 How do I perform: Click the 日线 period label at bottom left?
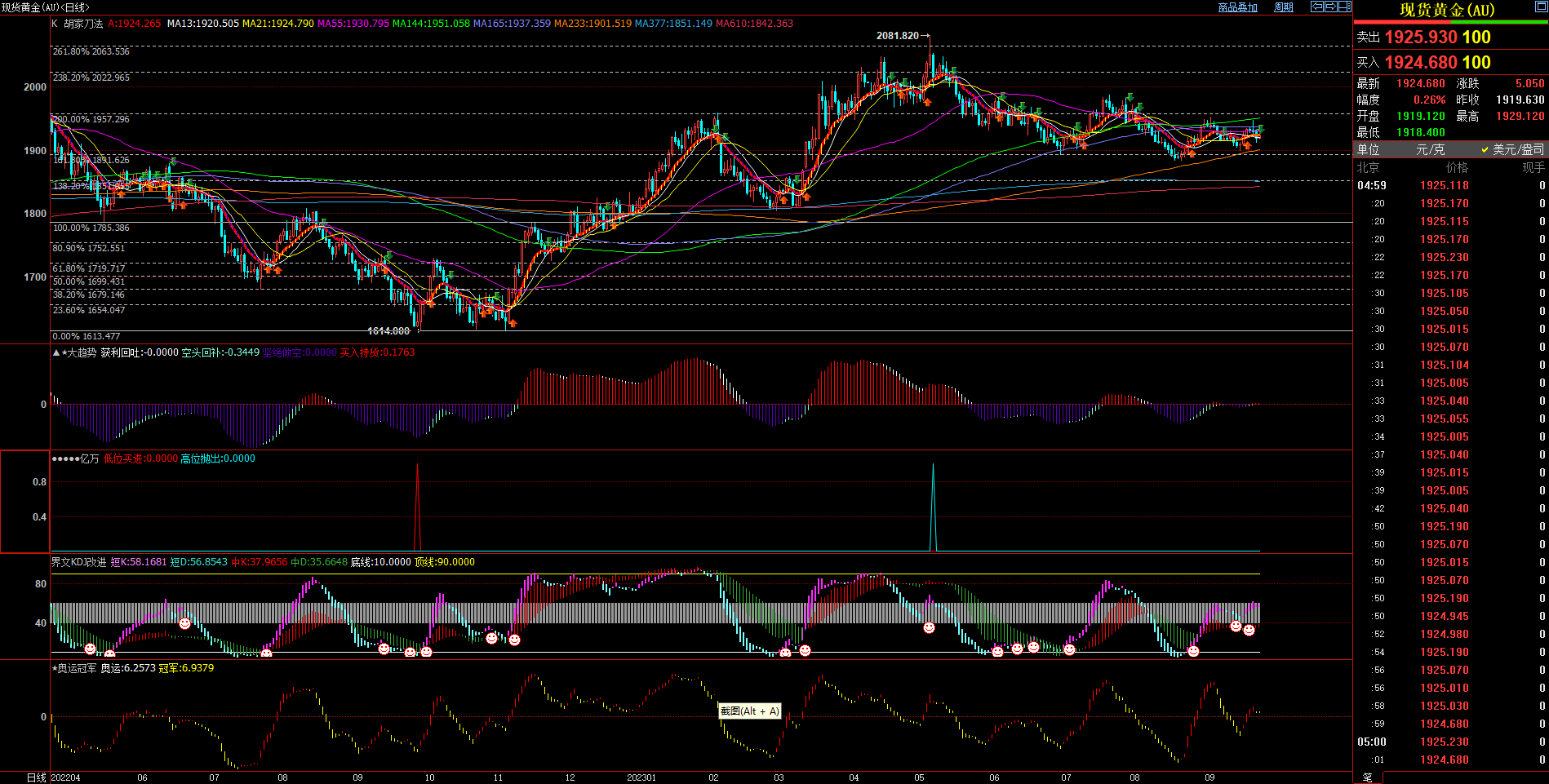pyautogui.click(x=36, y=777)
